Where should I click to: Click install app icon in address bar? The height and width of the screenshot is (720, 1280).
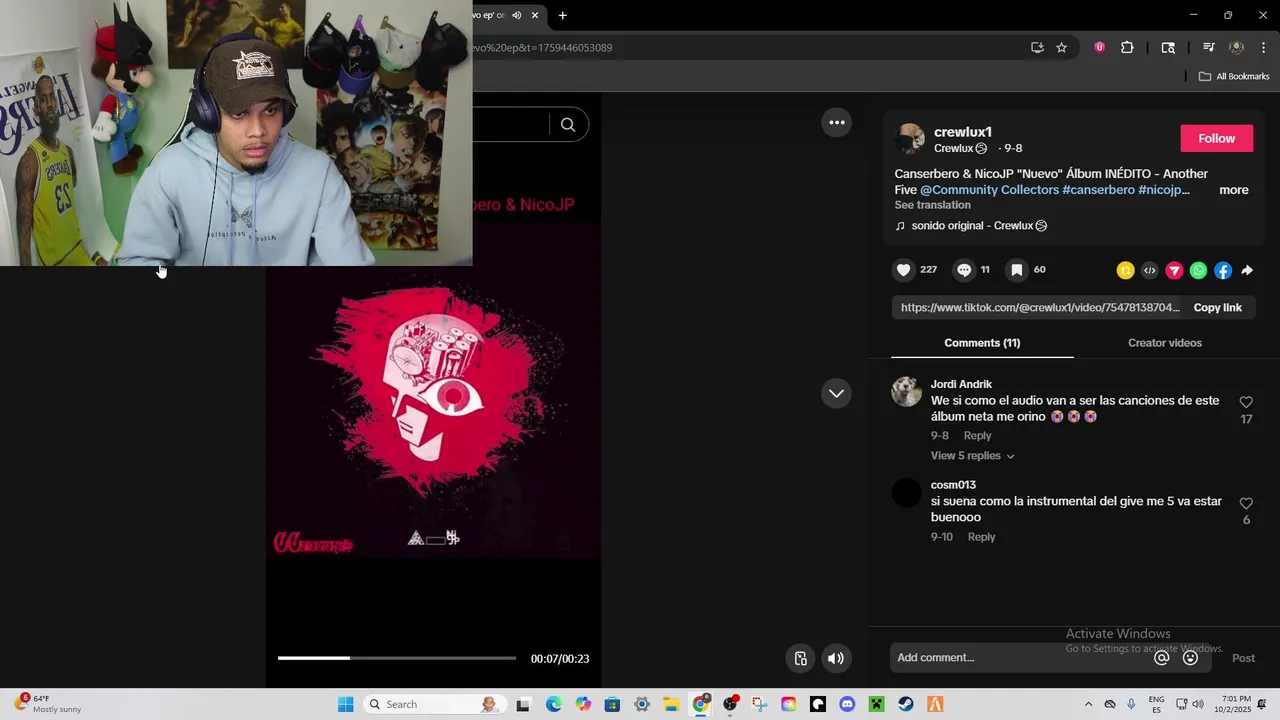coord(1037,47)
